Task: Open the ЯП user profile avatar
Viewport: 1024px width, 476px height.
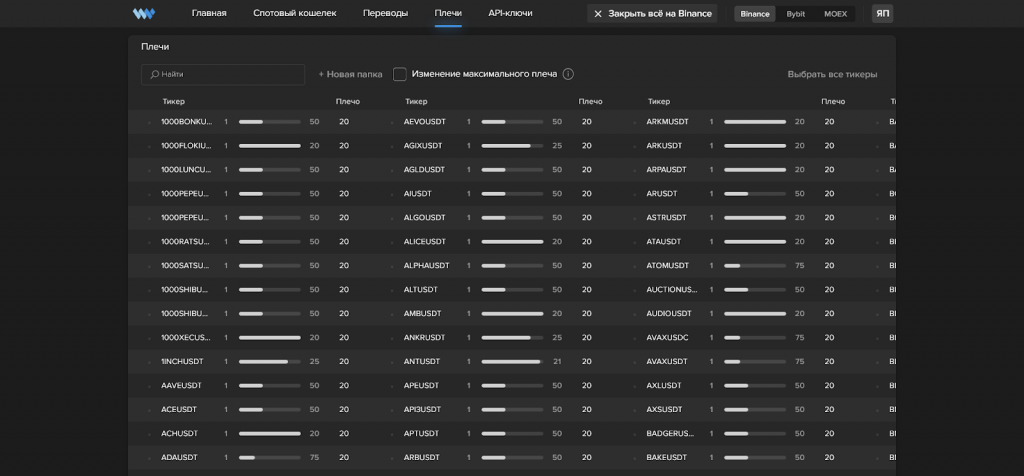Action: coord(882,14)
